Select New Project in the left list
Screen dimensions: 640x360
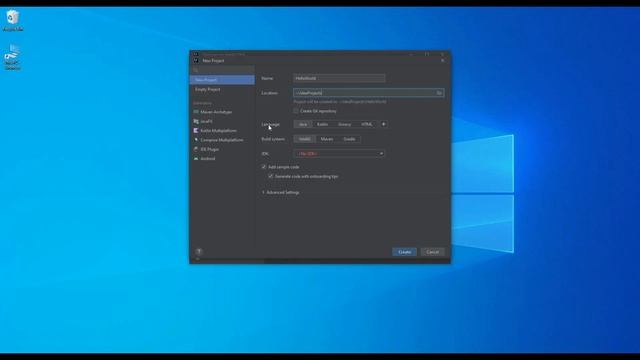coord(222,80)
